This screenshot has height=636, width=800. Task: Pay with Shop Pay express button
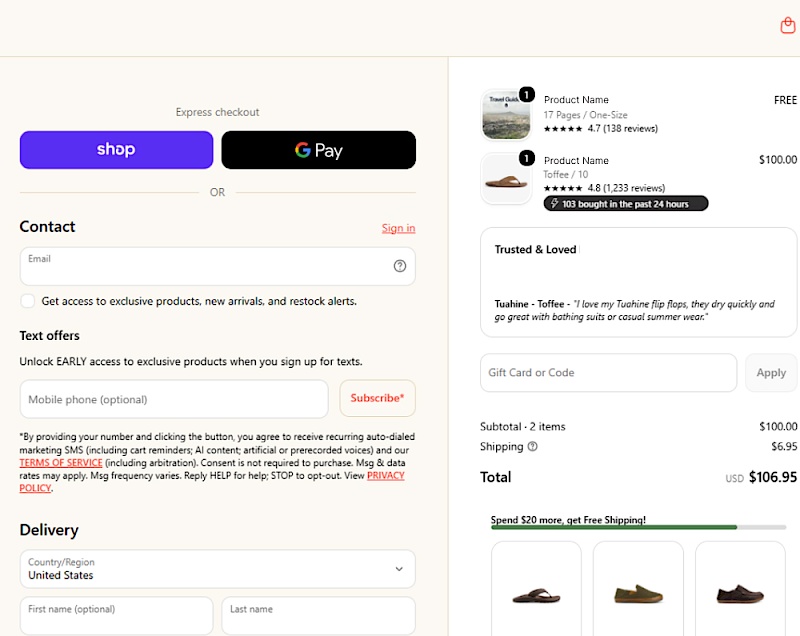116,149
